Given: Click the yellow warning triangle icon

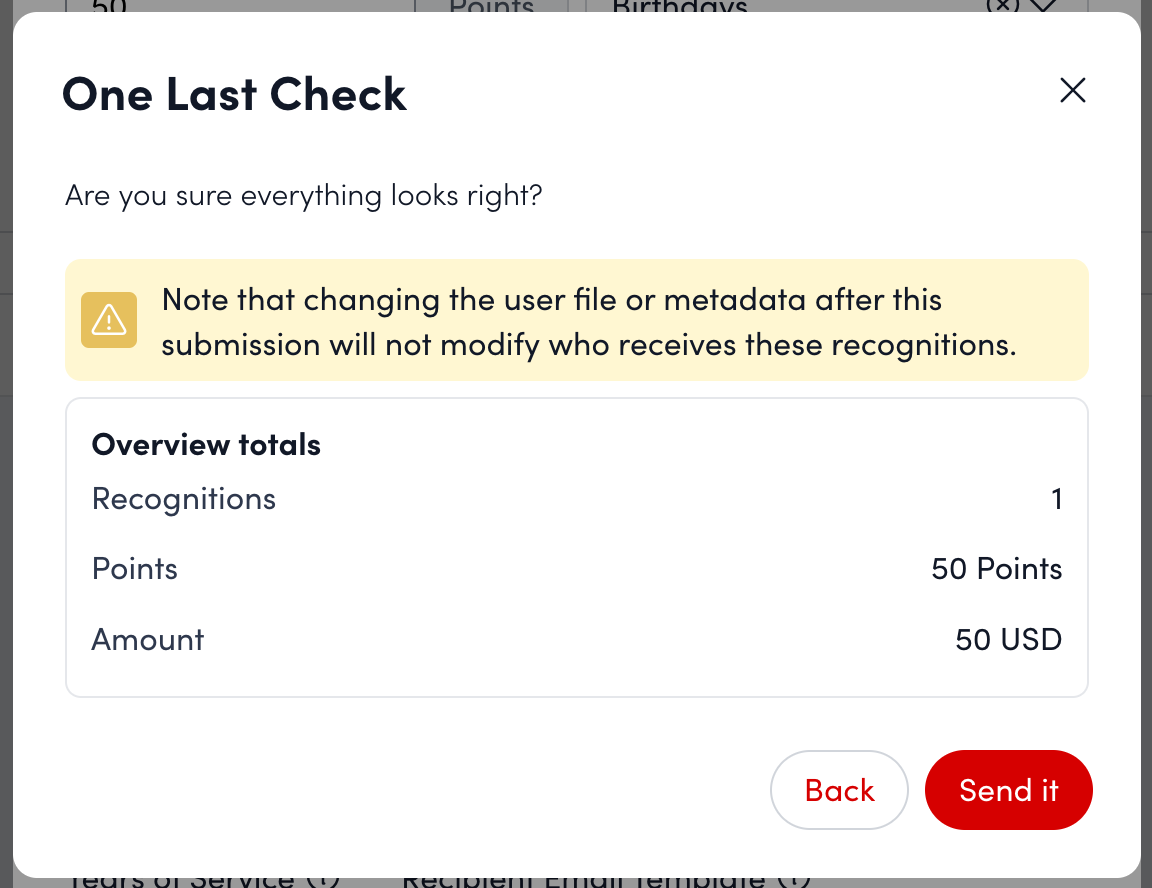Looking at the screenshot, I should pos(108,320).
